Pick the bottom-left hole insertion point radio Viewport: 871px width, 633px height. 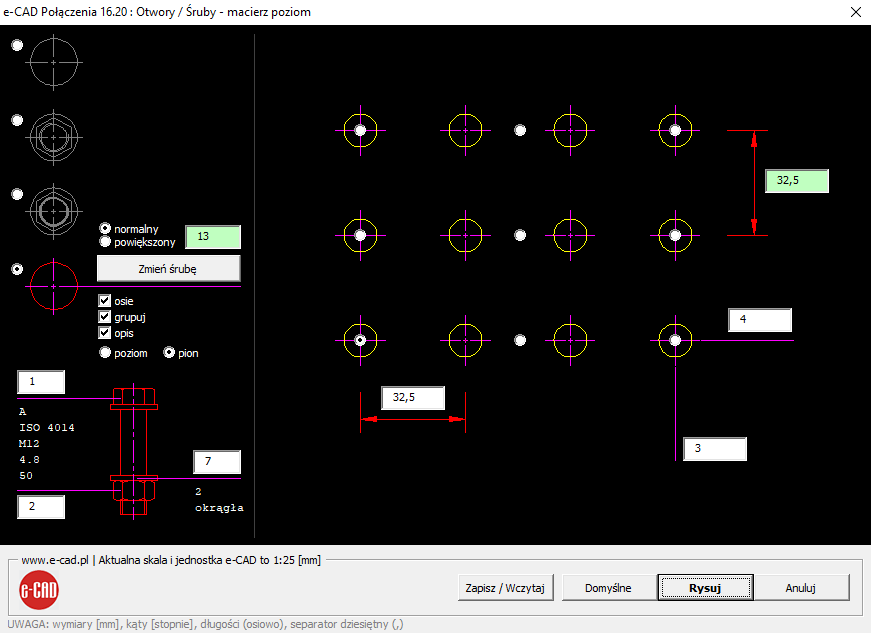point(361,340)
